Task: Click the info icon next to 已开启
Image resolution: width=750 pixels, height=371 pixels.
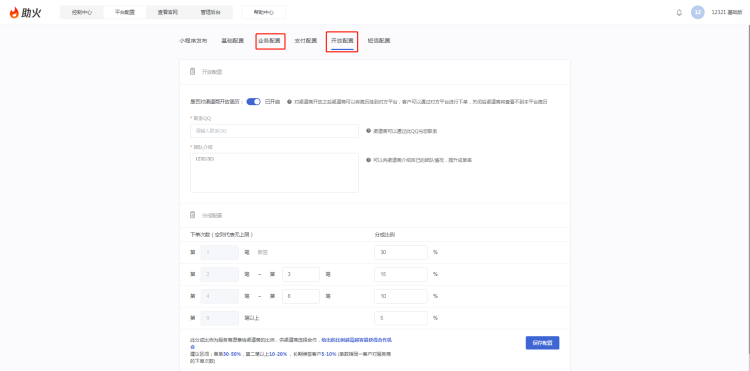Action: point(289,102)
